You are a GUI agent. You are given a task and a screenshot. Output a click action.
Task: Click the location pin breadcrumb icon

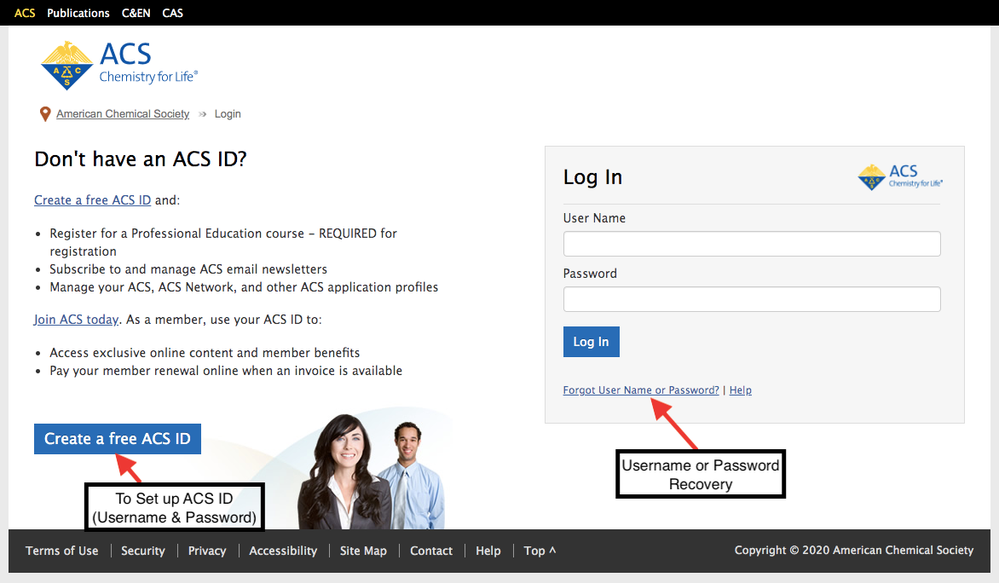pyautogui.click(x=45, y=114)
